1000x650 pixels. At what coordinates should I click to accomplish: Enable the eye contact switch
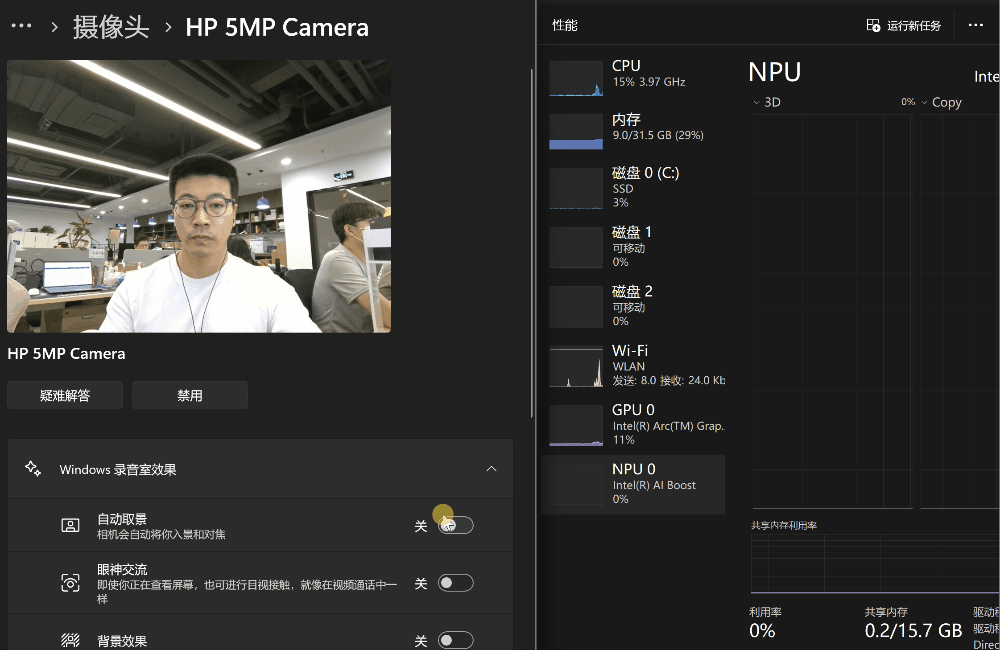[x=456, y=583]
